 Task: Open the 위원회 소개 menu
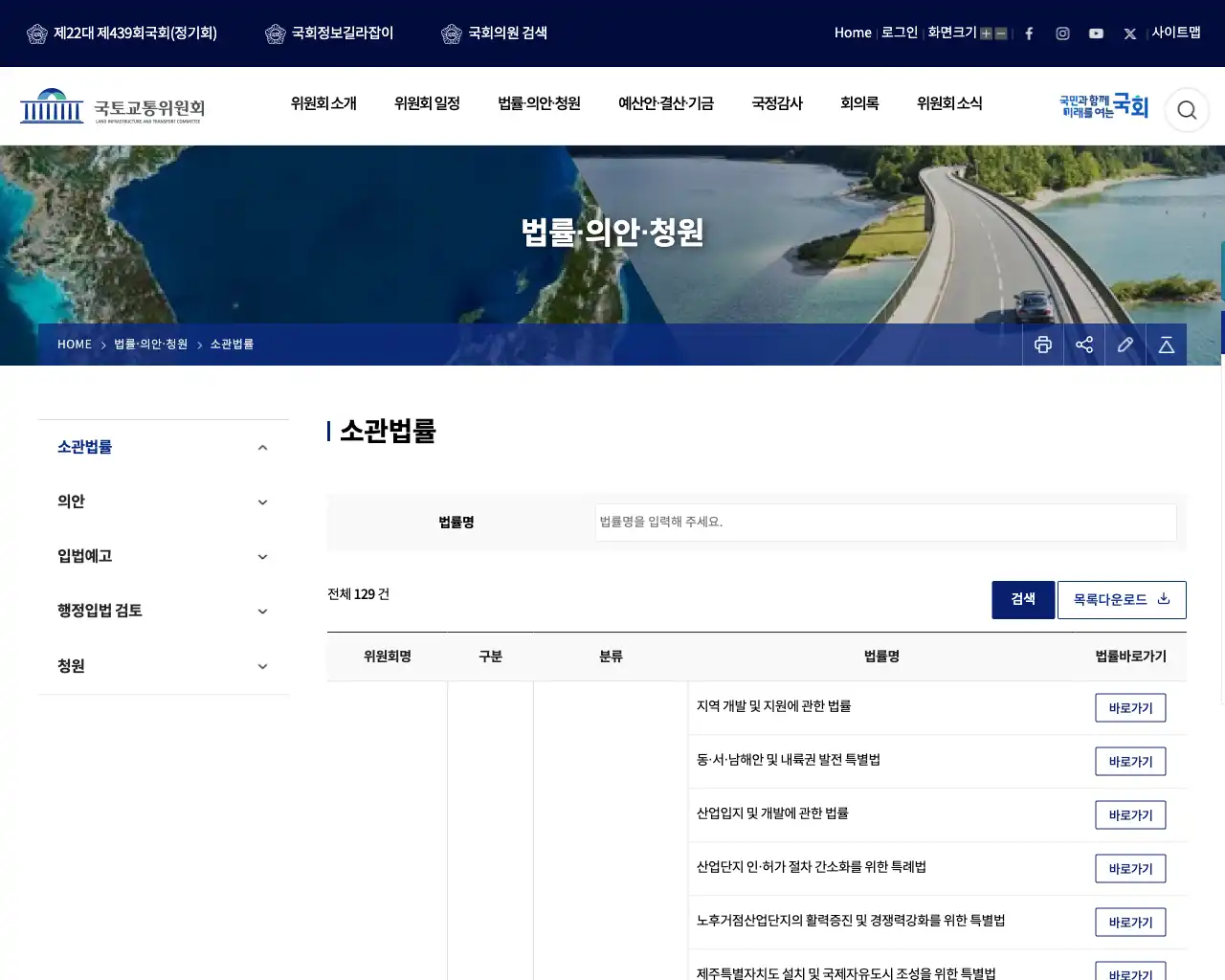pos(323,103)
